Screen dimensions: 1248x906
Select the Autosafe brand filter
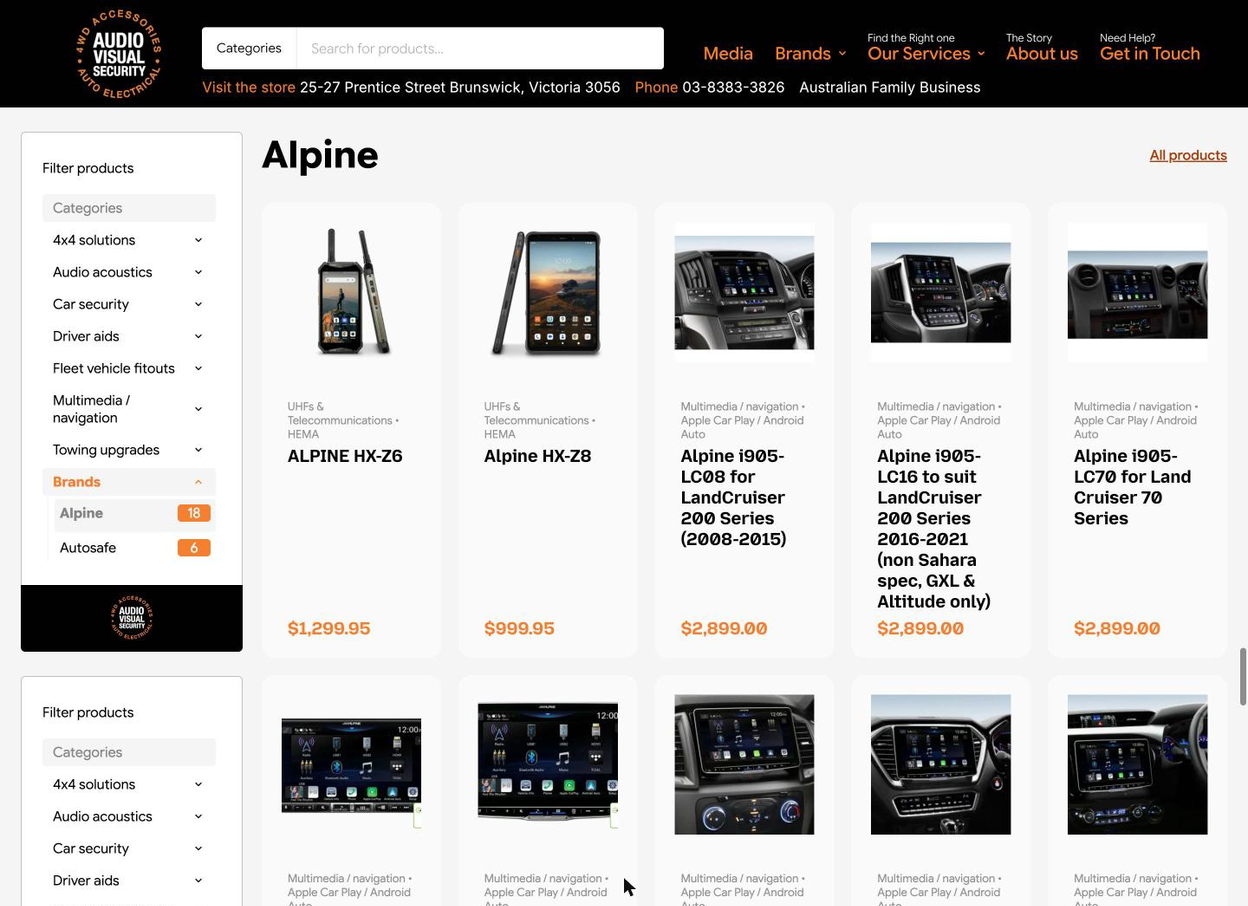(133, 548)
